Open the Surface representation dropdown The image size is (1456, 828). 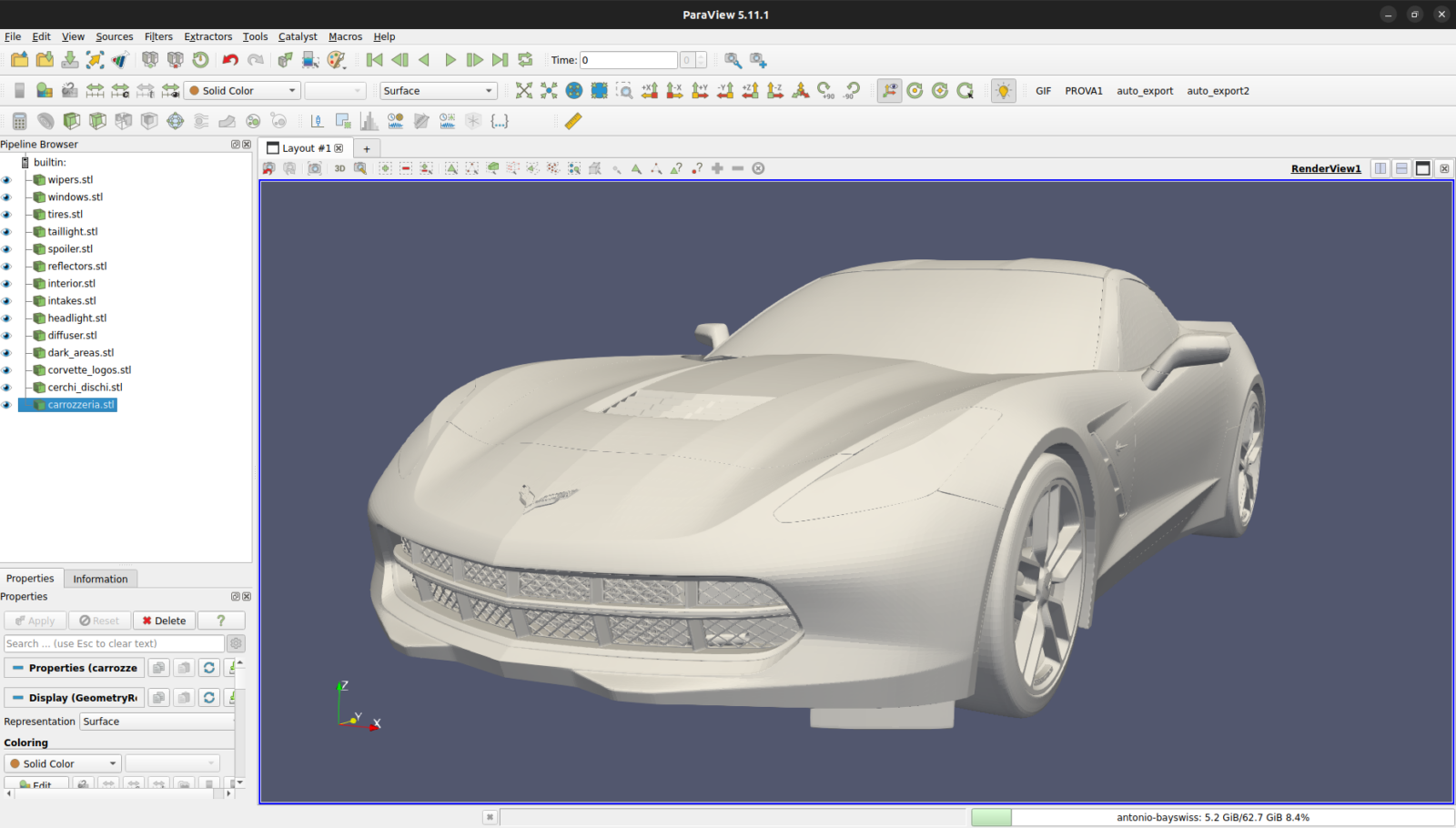[438, 90]
